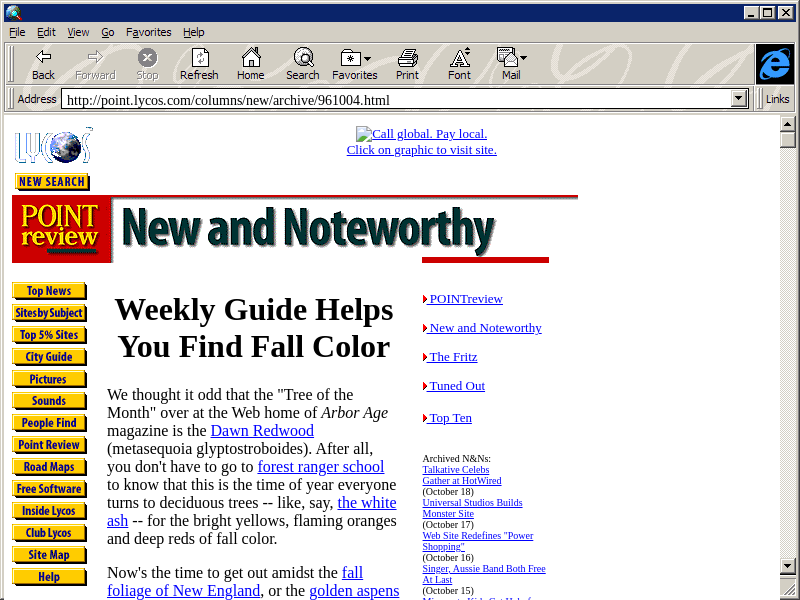Expand the Address bar dropdown arrow
Image resolution: width=800 pixels, height=600 pixels.
coord(739,99)
